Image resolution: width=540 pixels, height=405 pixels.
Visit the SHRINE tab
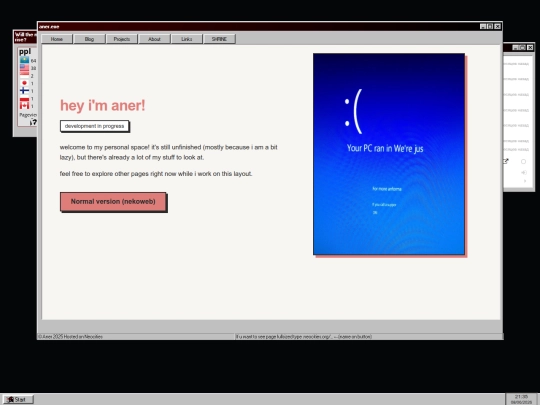[219, 39]
